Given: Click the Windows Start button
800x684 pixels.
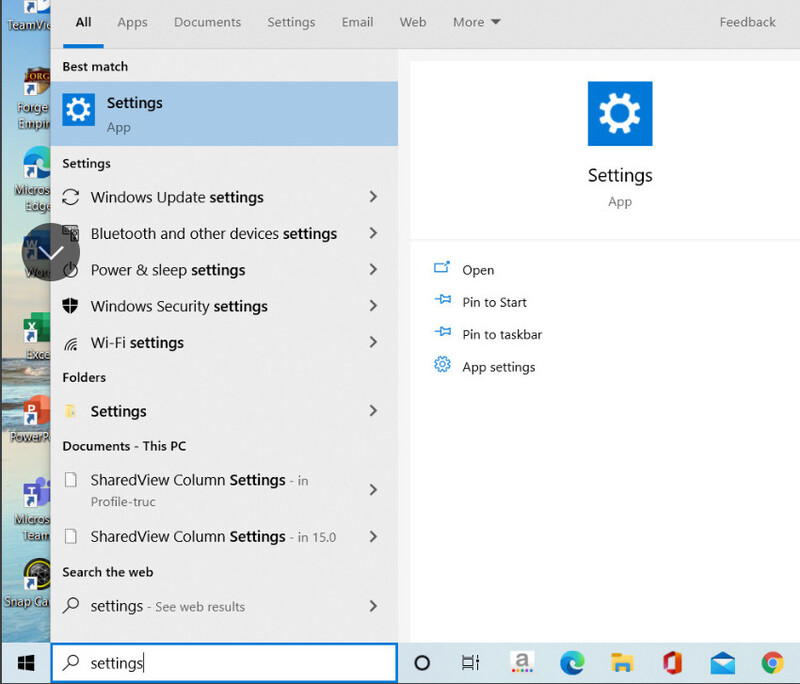Looking at the screenshot, I should (x=26, y=663).
